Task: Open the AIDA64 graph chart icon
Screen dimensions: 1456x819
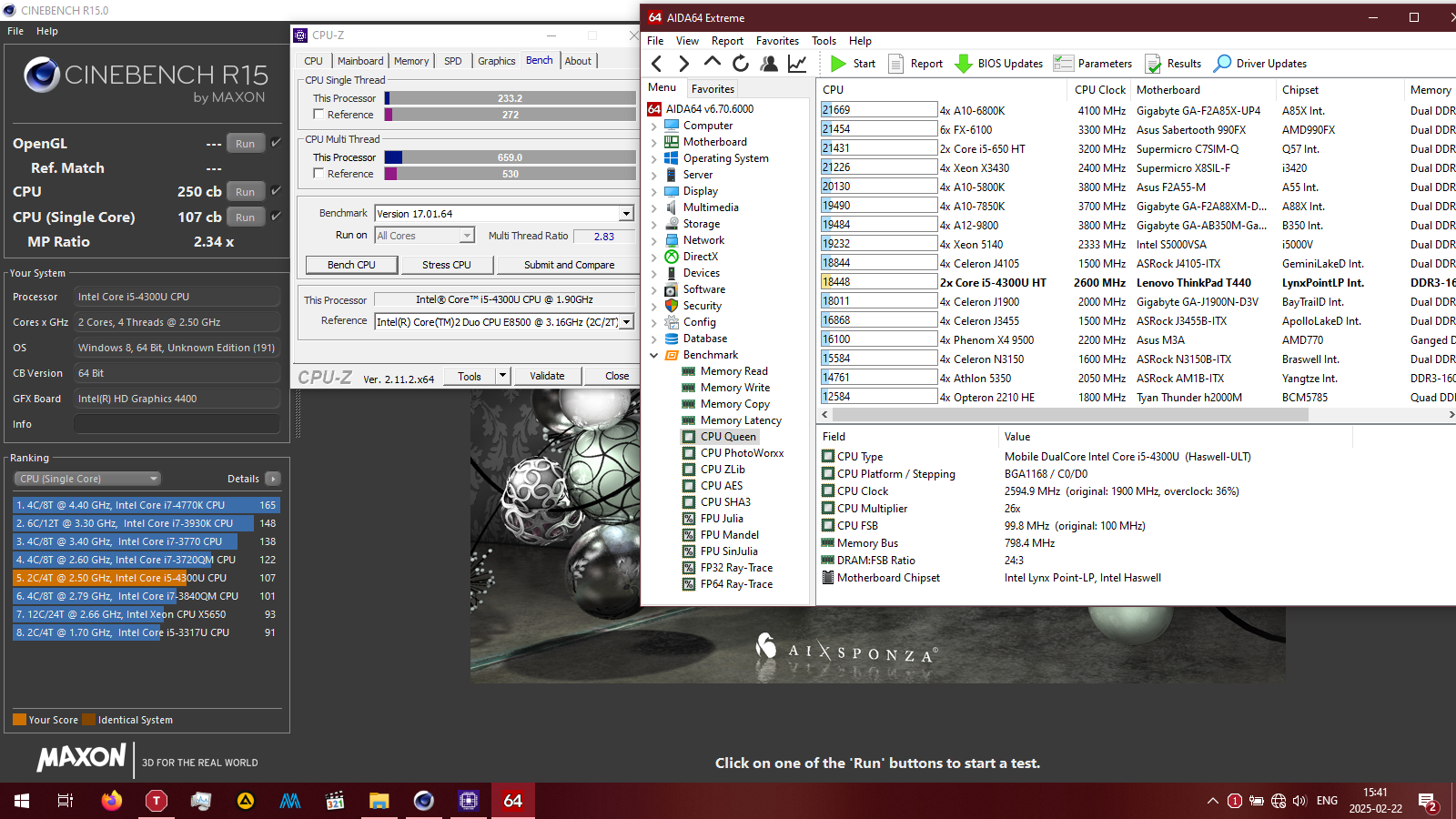Action: [797, 64]
